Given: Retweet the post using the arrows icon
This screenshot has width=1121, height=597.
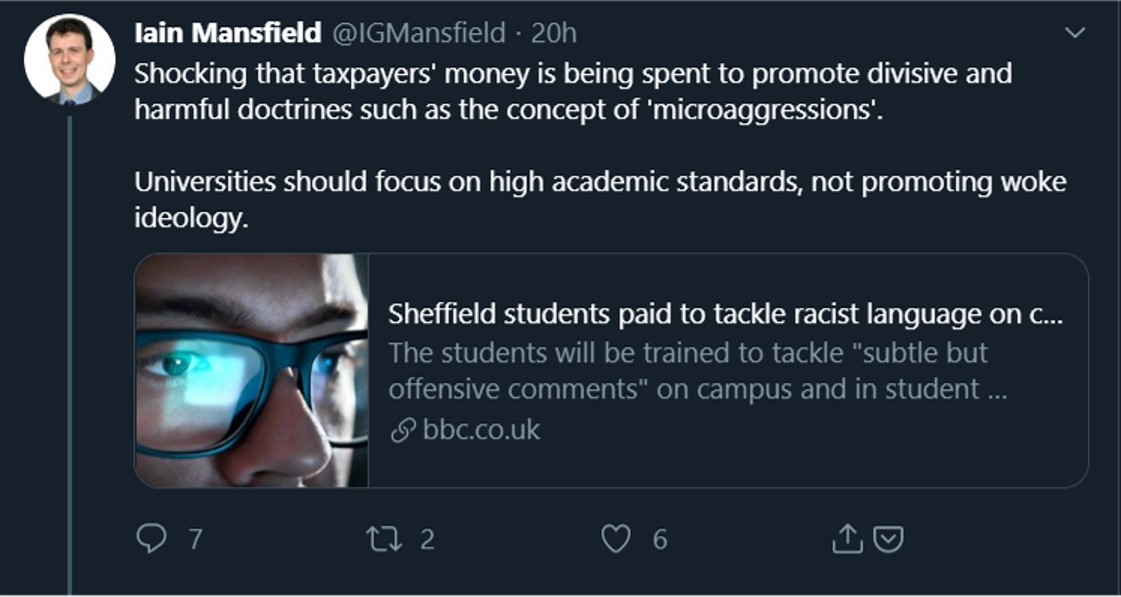Looking at the screenshot, I should coord(382,539).
